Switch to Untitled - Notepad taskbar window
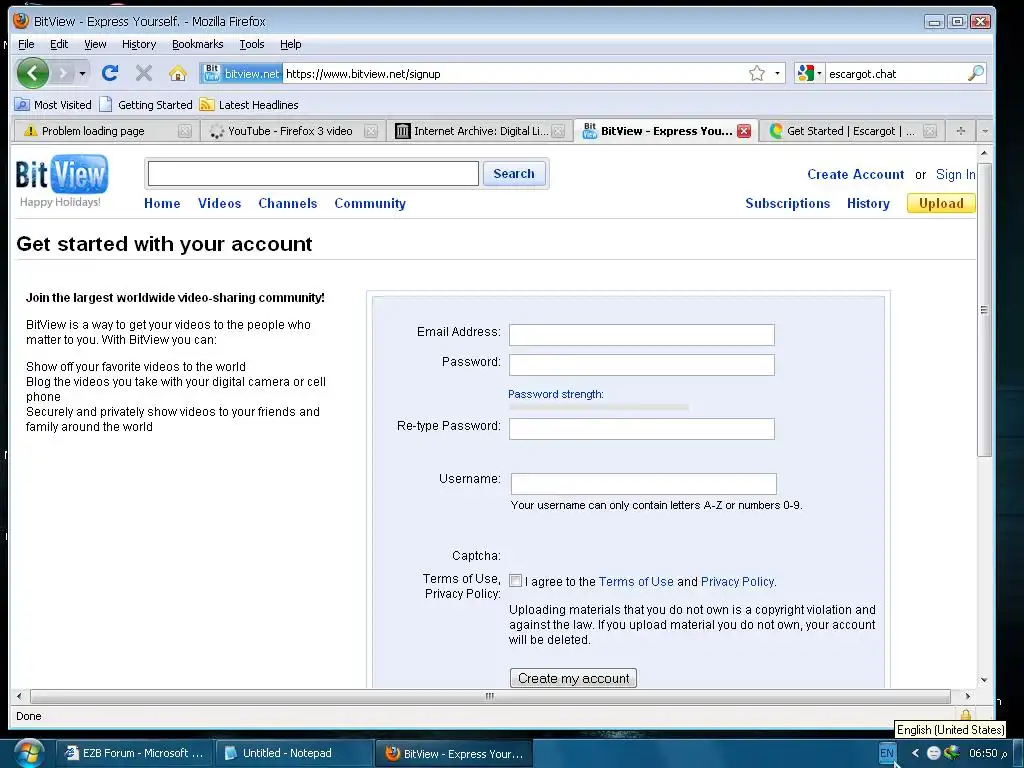The height and width of the screenshot is (768, 1024). pyautogui.click(x=293, y=753)
